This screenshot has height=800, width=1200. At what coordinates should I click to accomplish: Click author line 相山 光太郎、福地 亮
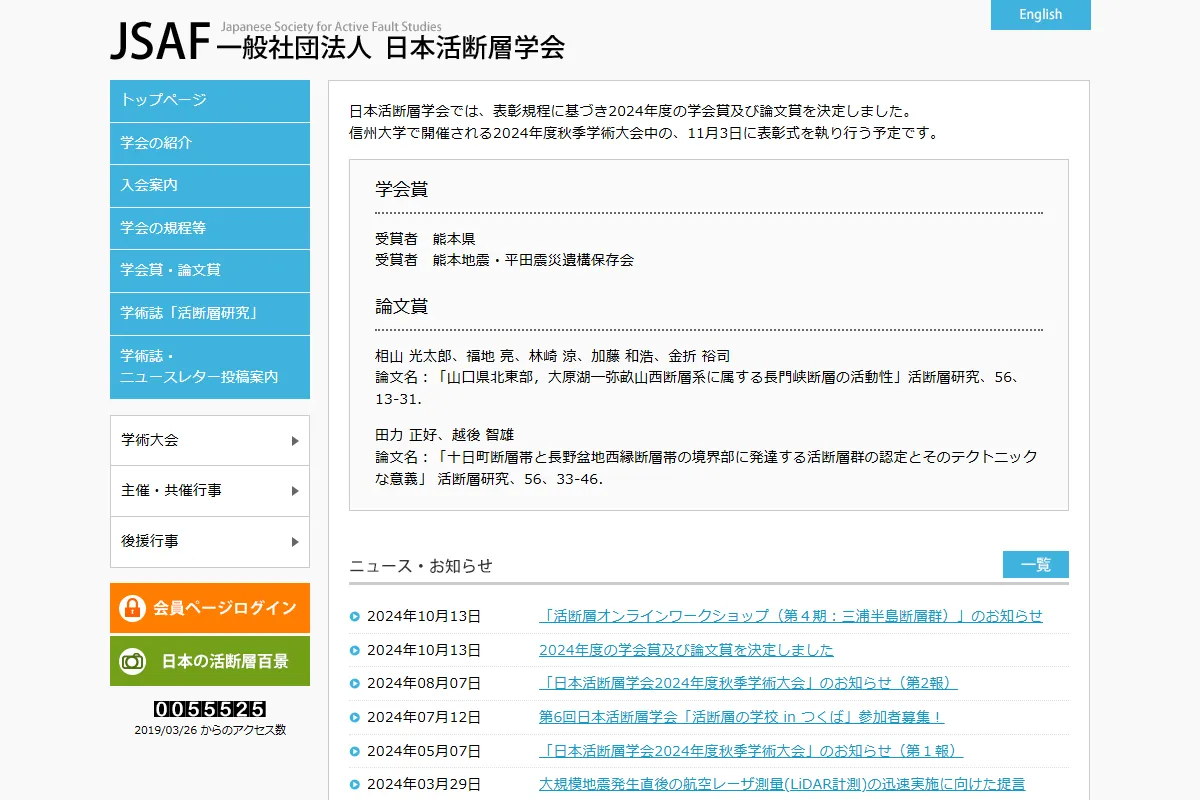click(x=553, y=356)
